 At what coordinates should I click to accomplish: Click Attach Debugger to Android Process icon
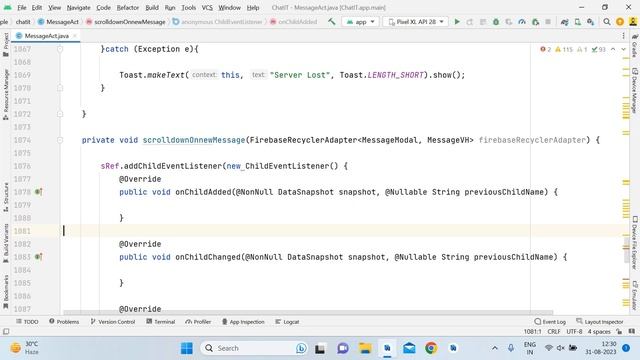tap(535, 22)
